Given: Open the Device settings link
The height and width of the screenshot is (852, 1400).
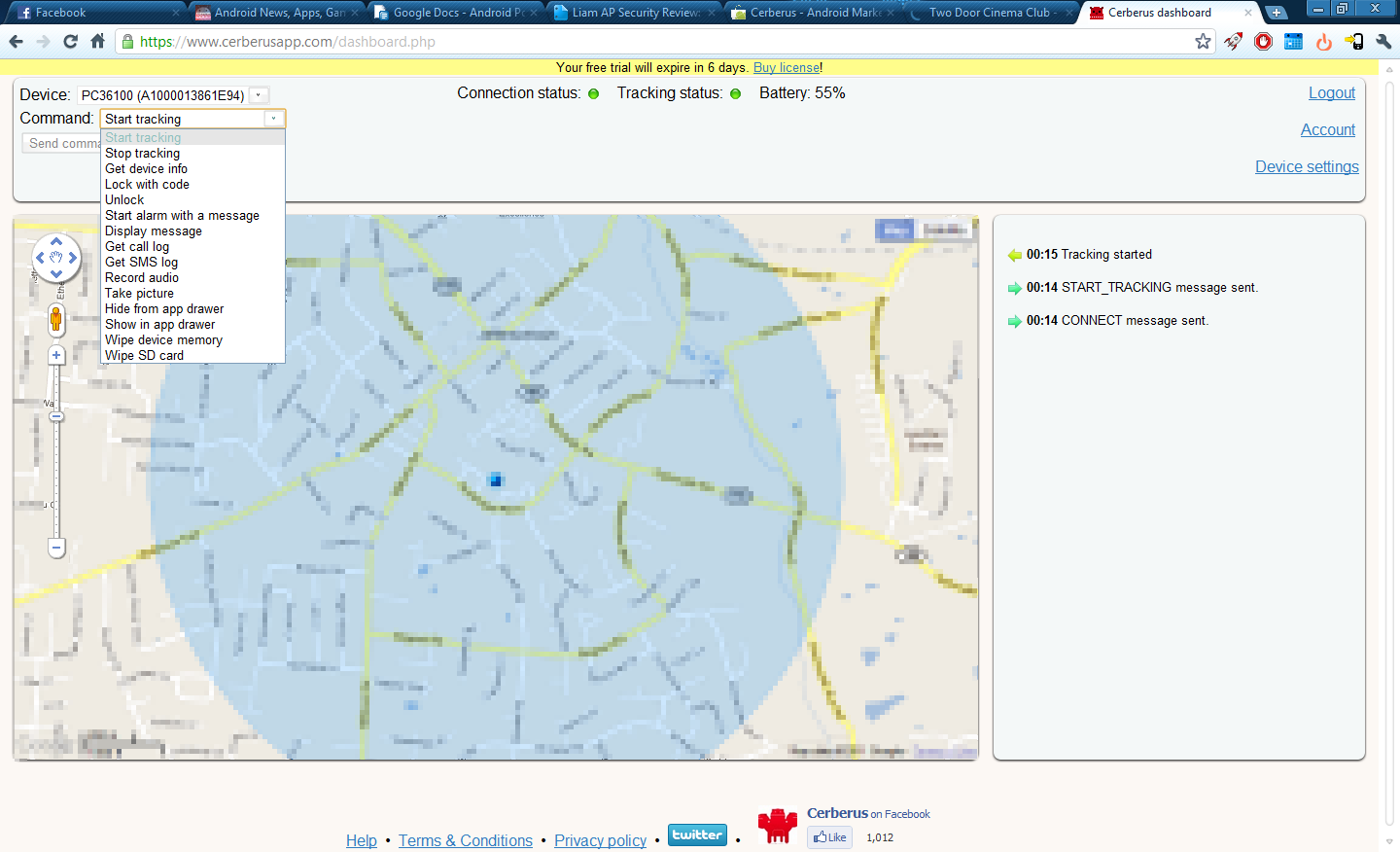Looking at the screenshot, I should pyautogui.click(x=1307, y=166).
